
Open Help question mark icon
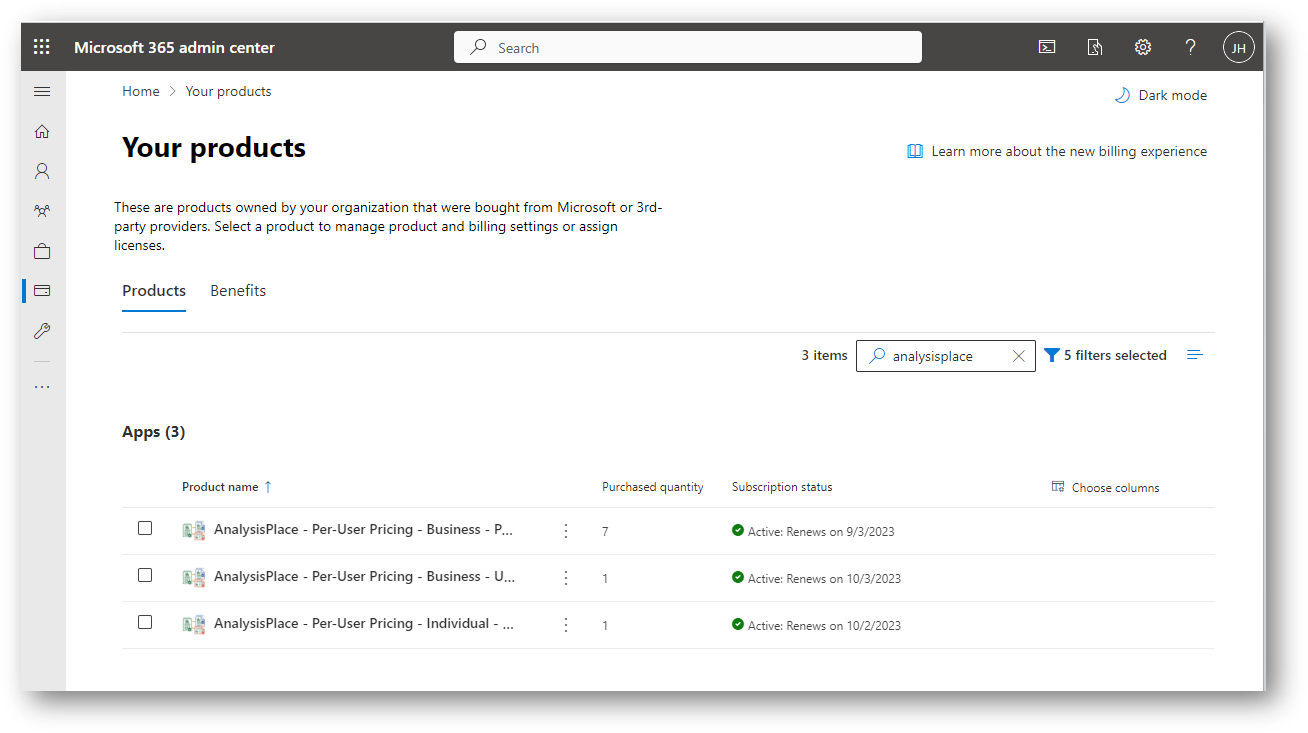1190,47
